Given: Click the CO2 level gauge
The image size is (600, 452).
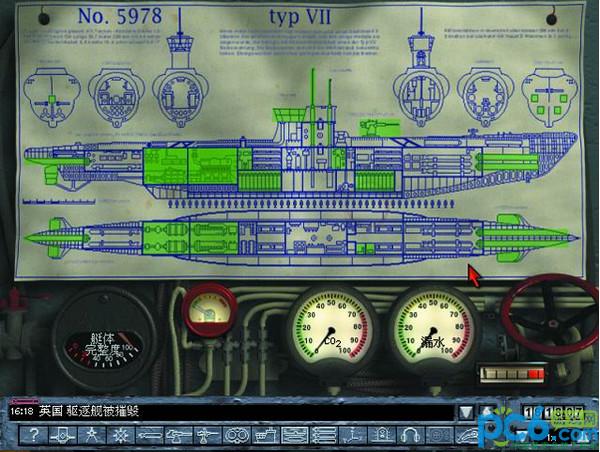Looking at the screenshot, I should coord(331,331).
